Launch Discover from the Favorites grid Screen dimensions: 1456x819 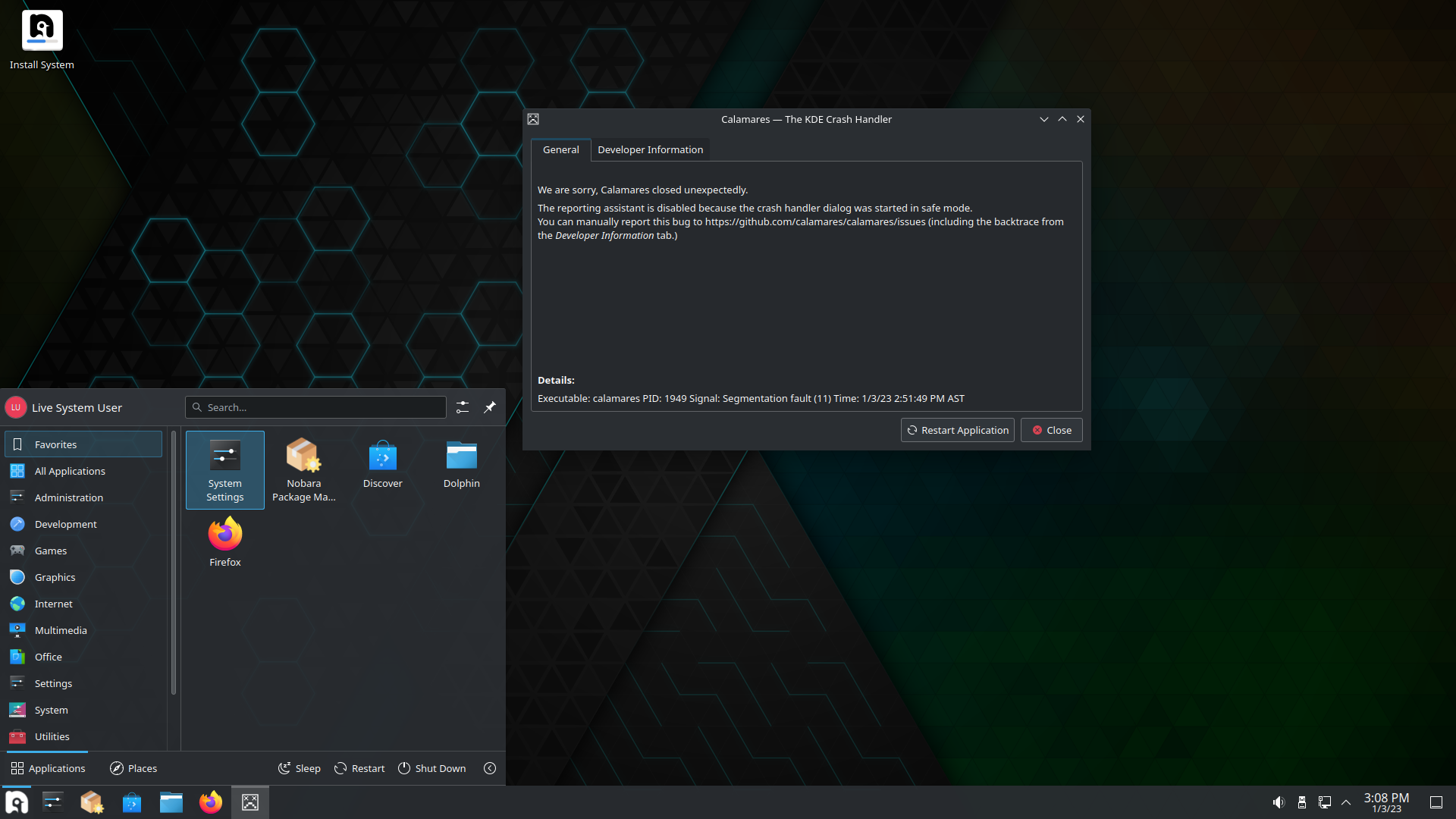tap(383, 470)
